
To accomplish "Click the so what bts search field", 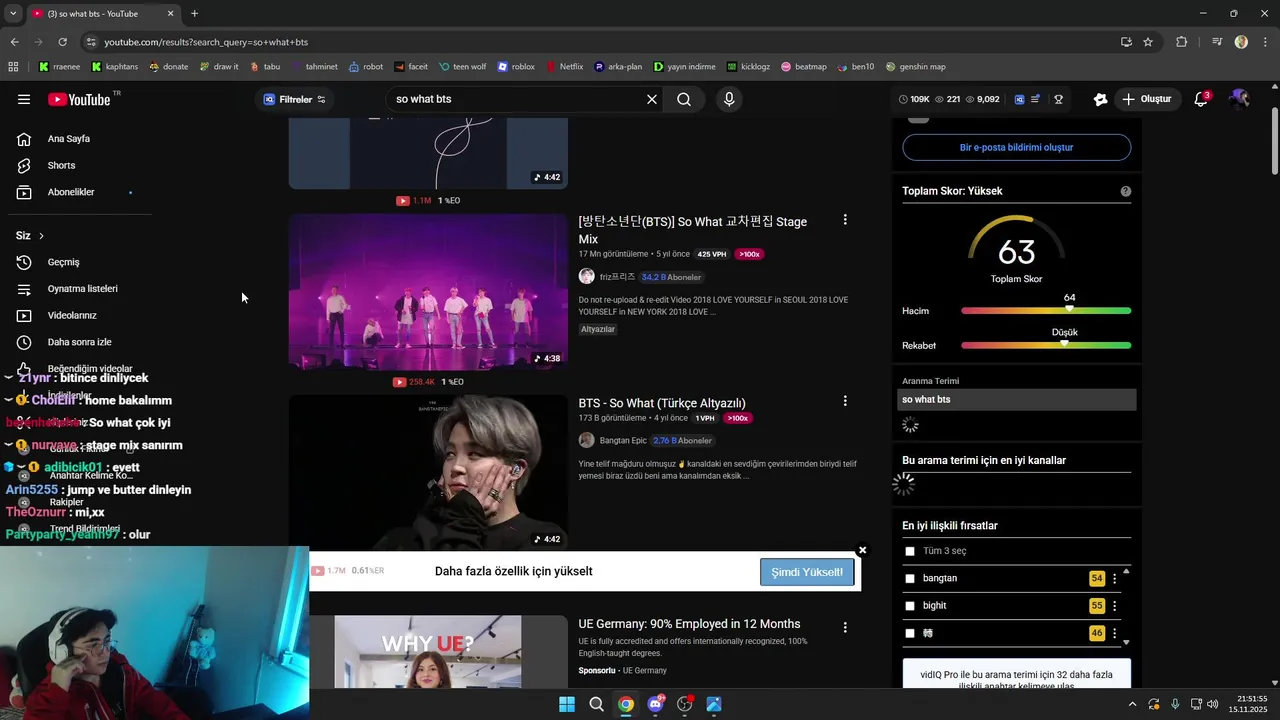I will click(515, 99).
